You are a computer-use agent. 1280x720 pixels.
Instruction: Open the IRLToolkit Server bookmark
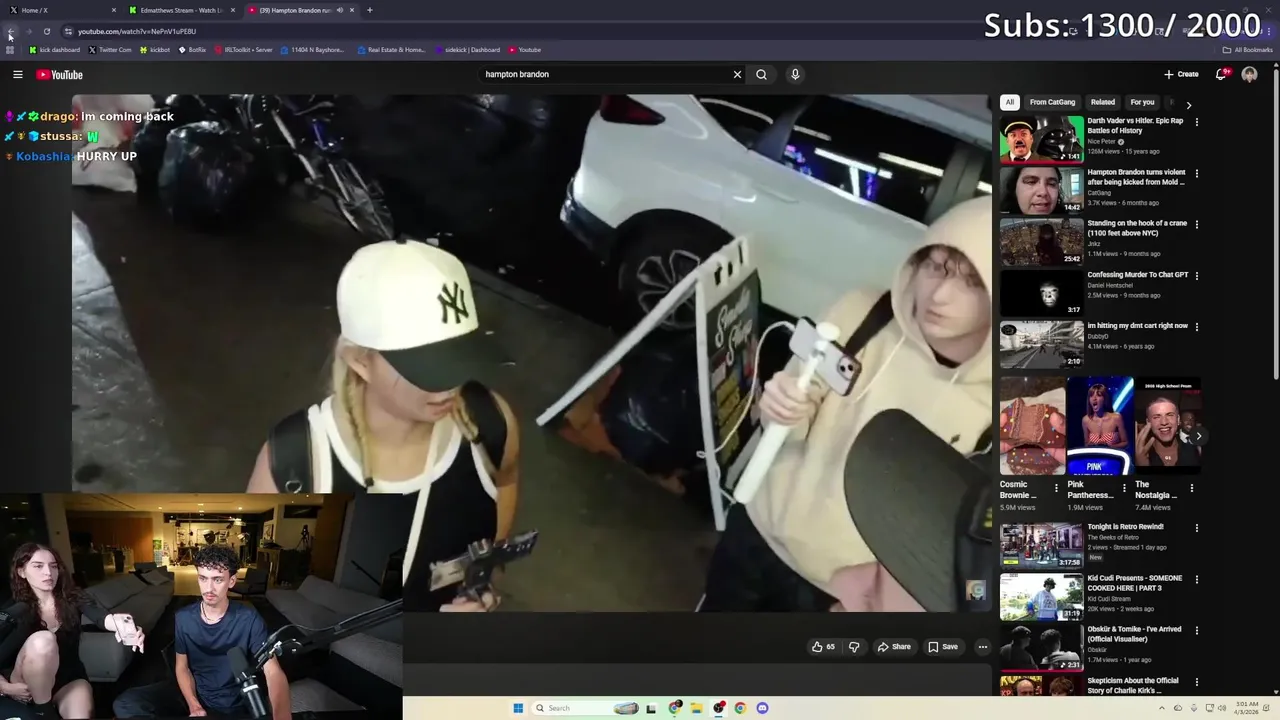click(x=243, y=50)
